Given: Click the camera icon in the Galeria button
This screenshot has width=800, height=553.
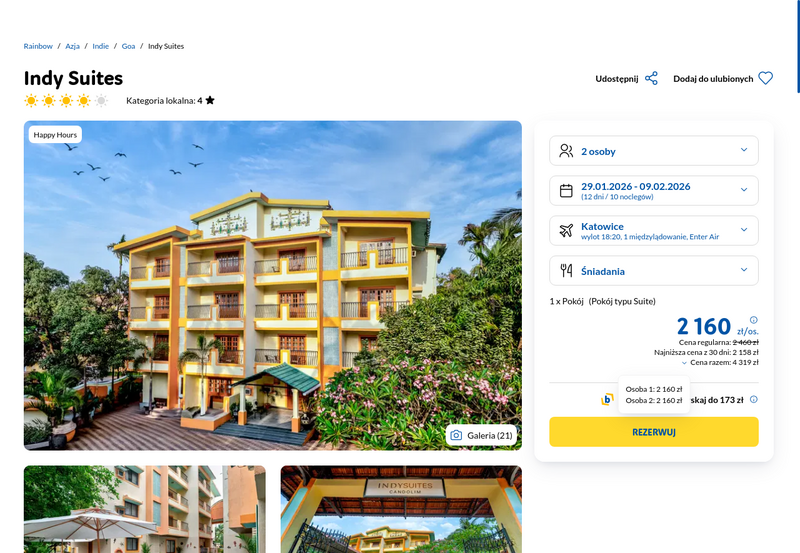Looking at the screenshot, I should (456, 435).
